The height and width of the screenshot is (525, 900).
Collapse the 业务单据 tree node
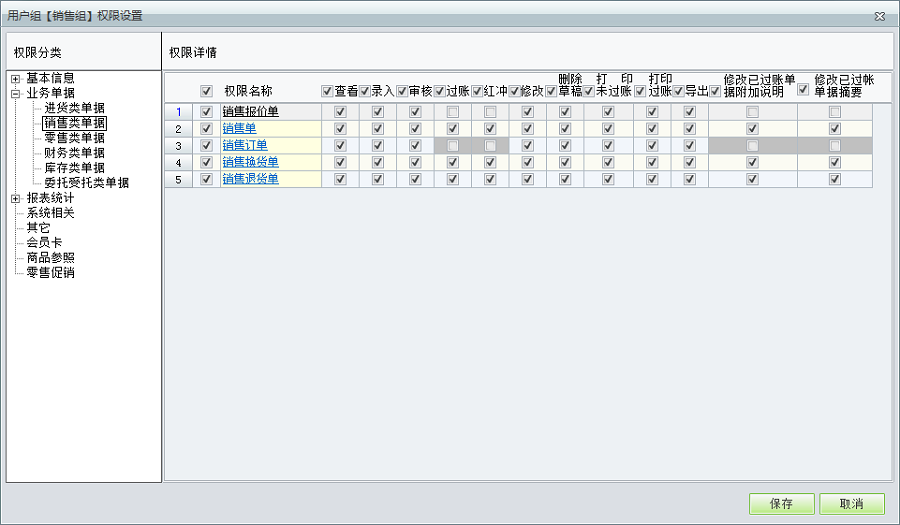15,94
